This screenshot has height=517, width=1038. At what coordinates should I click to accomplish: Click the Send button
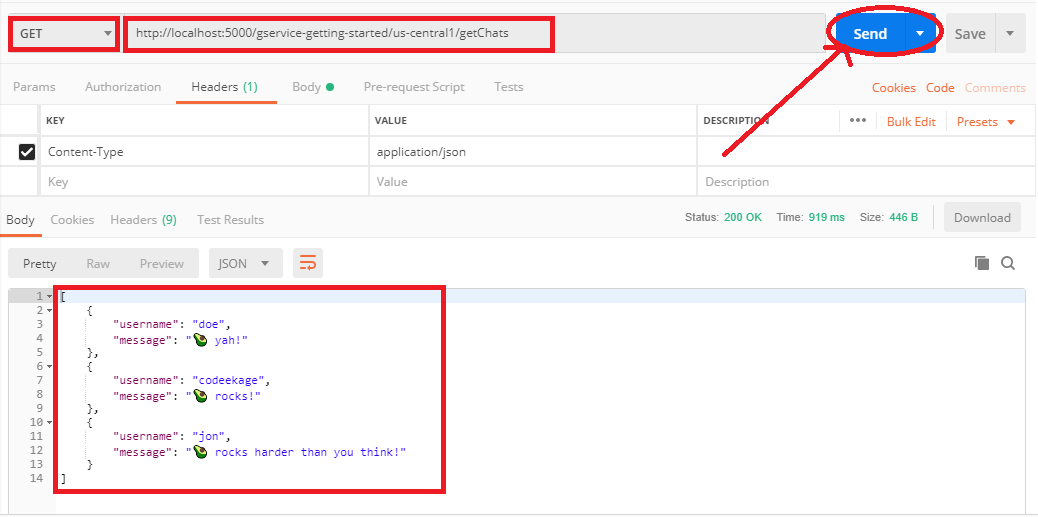coord(870,33)
